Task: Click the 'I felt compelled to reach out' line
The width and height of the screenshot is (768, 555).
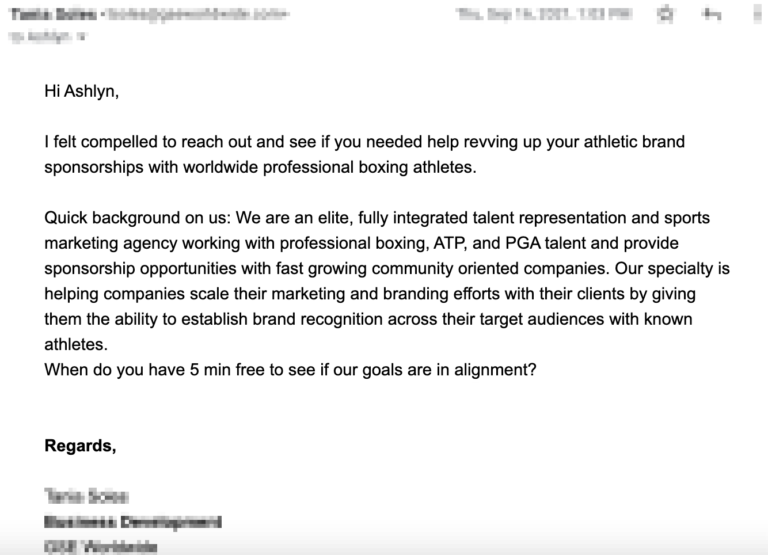Action: 364,142
